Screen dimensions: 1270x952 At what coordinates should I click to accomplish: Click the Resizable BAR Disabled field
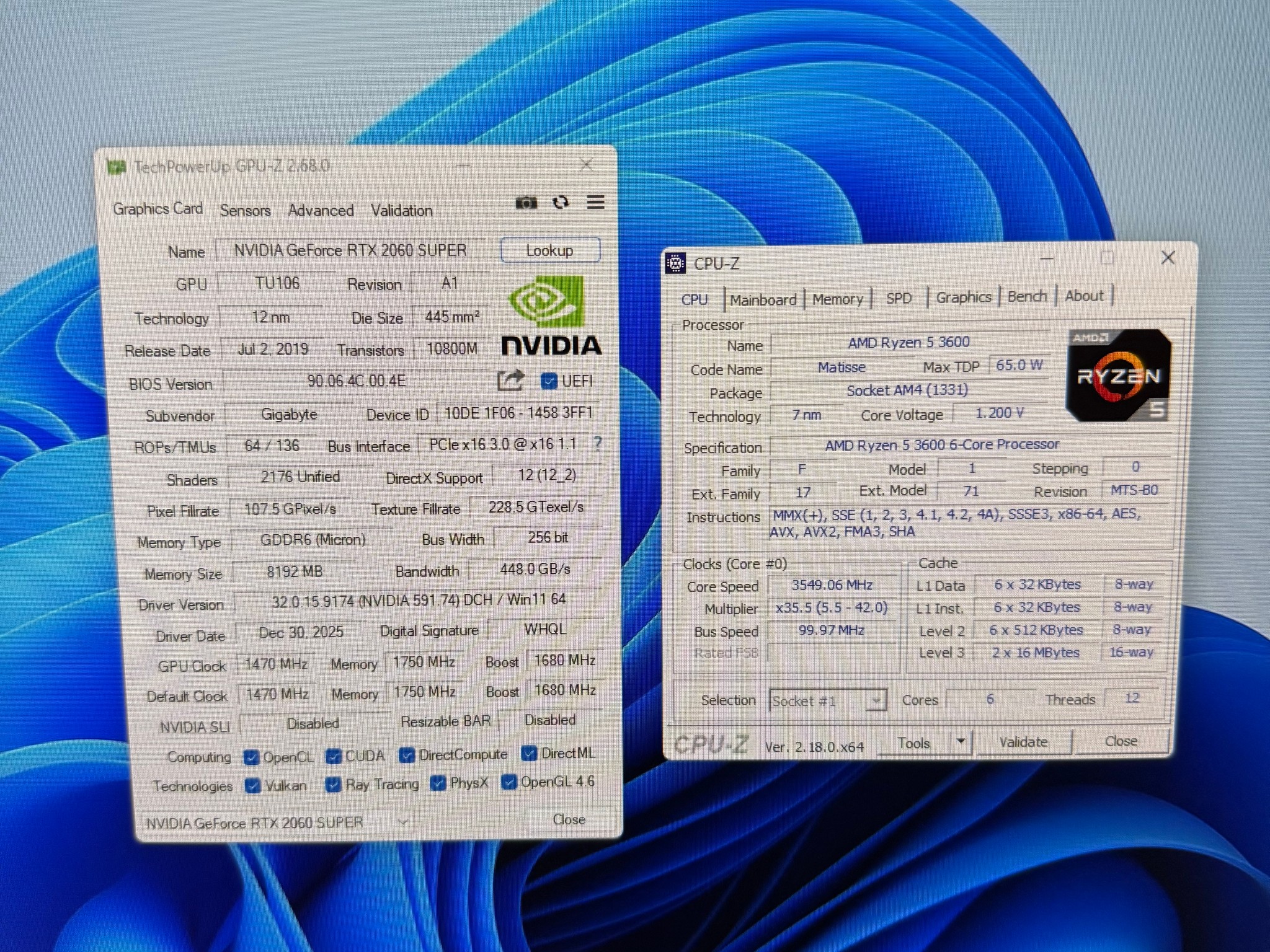pyautogui.click(x=550, y=720)
